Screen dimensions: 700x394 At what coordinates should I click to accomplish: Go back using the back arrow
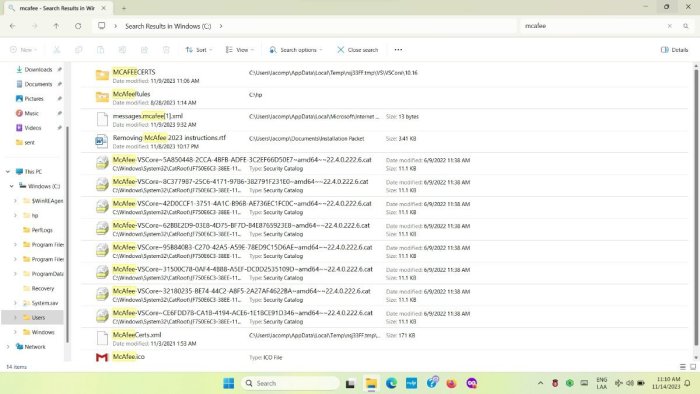[x=12, y=26]
